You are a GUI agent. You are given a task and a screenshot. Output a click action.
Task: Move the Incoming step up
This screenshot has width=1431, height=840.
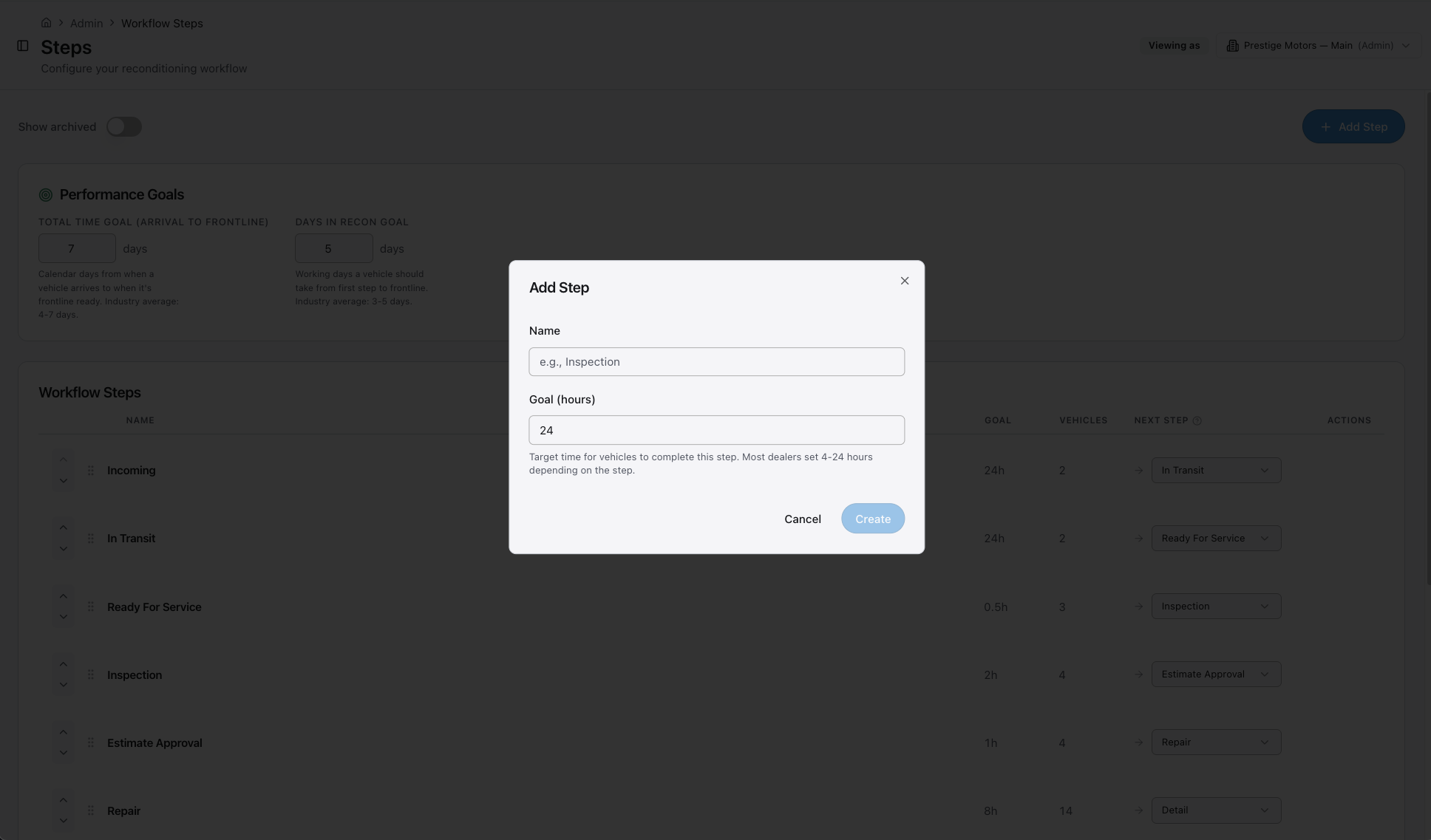point(64,460)
